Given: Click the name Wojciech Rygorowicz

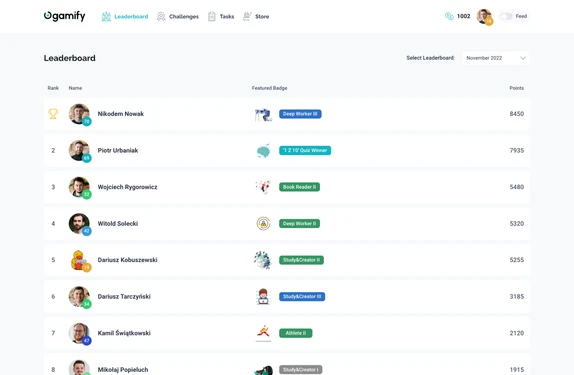Looking at the screenshot, I should [x=127, y=187].
